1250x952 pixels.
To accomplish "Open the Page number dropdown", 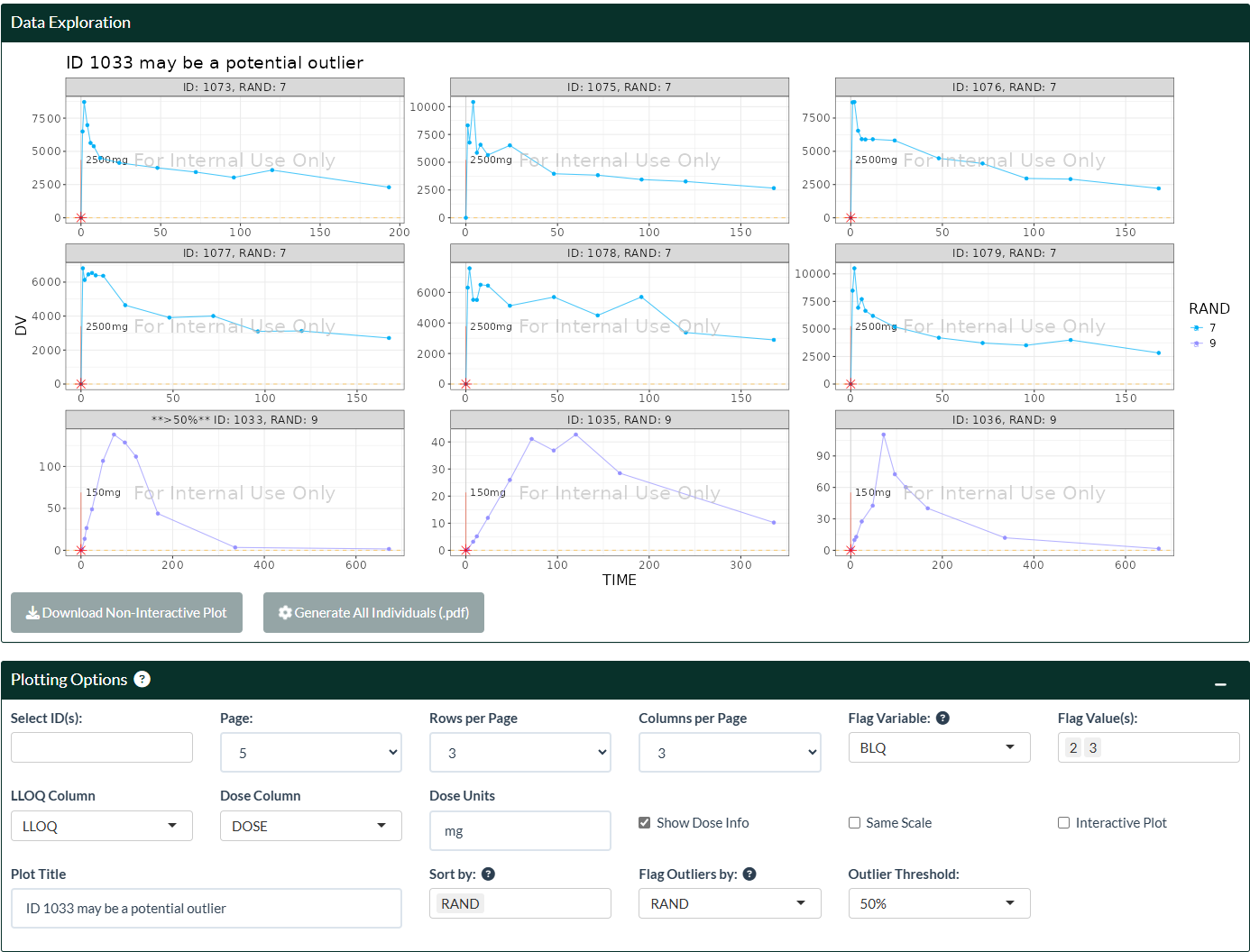I will [311, 753].
